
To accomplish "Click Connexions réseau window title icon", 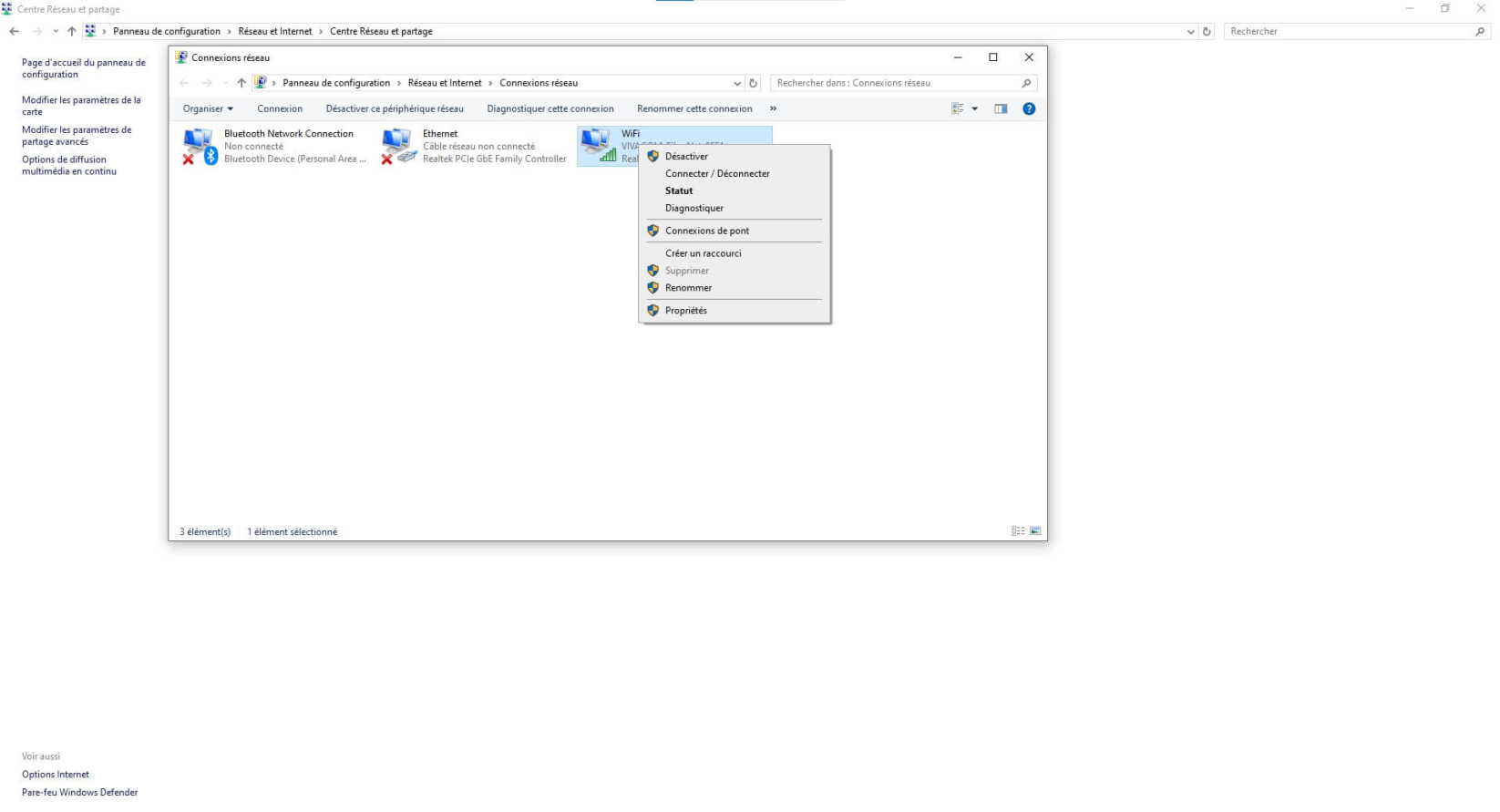I will 181,57.
